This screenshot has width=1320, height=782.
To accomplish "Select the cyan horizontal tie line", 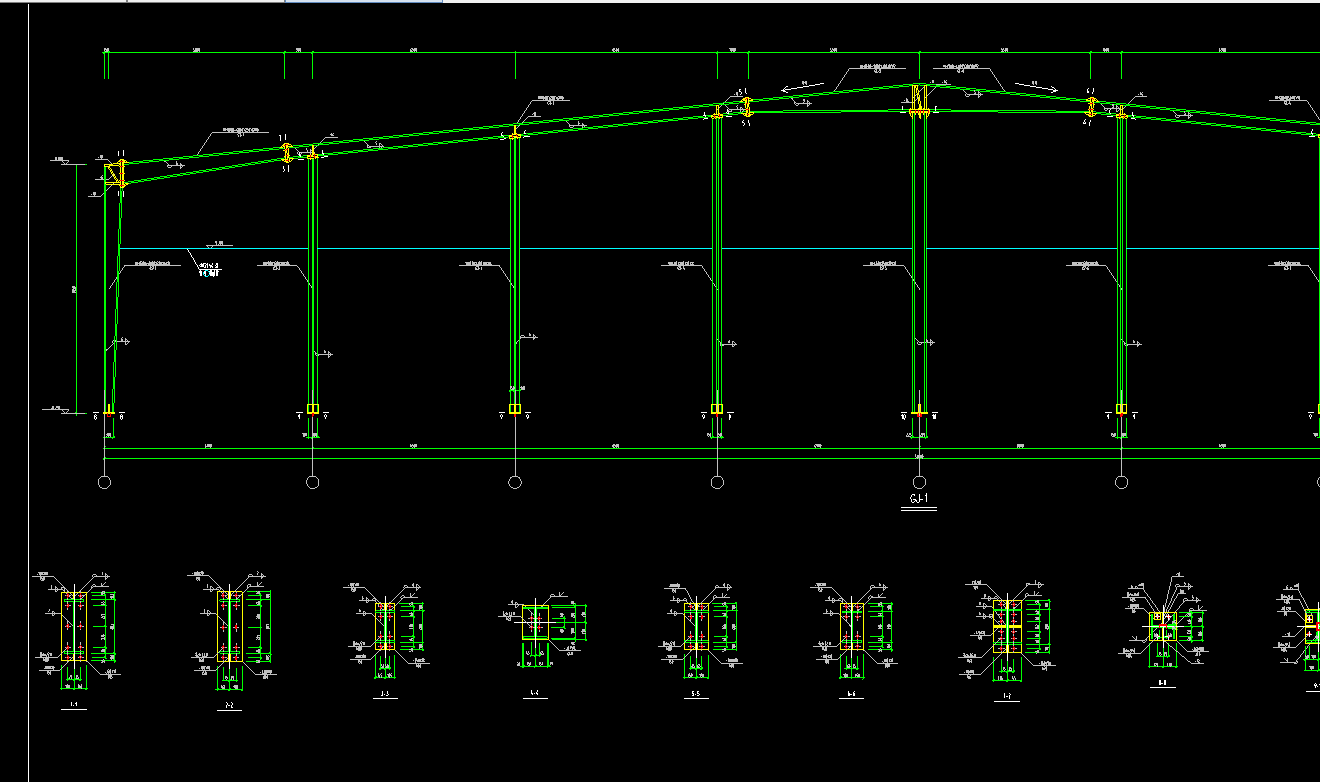I will [719, 248].
